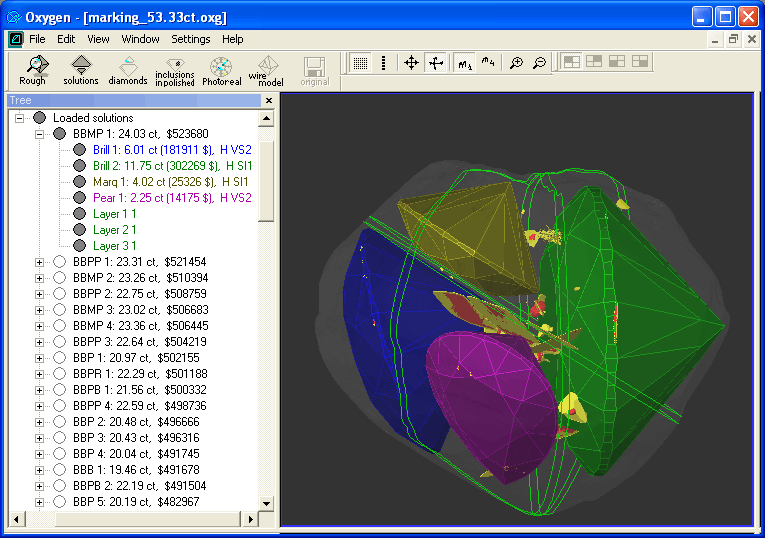Click the purple pear diamond in viewport
The width and height of the screenshot is (765, 538).
click(490, 400)
